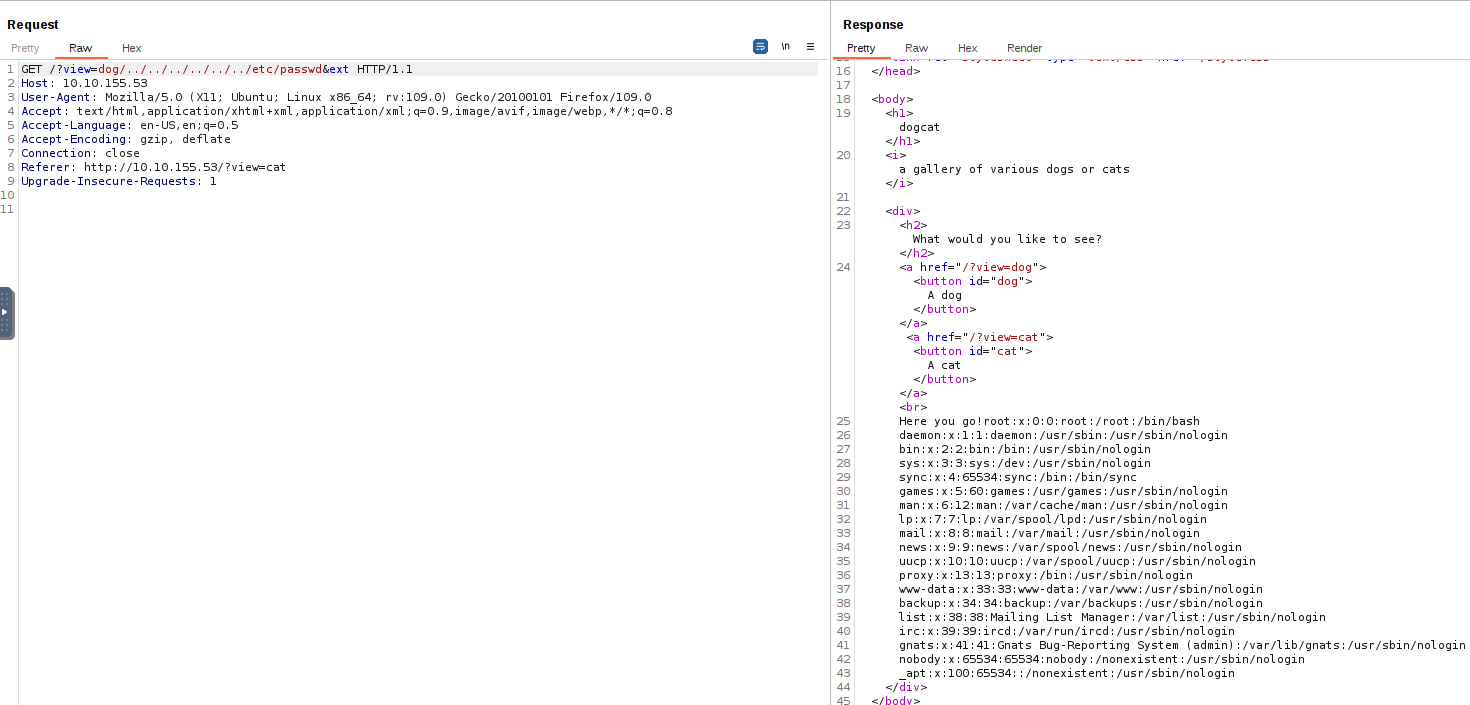Click the www-data:x:33:33 passwd line

point(1081,589)
